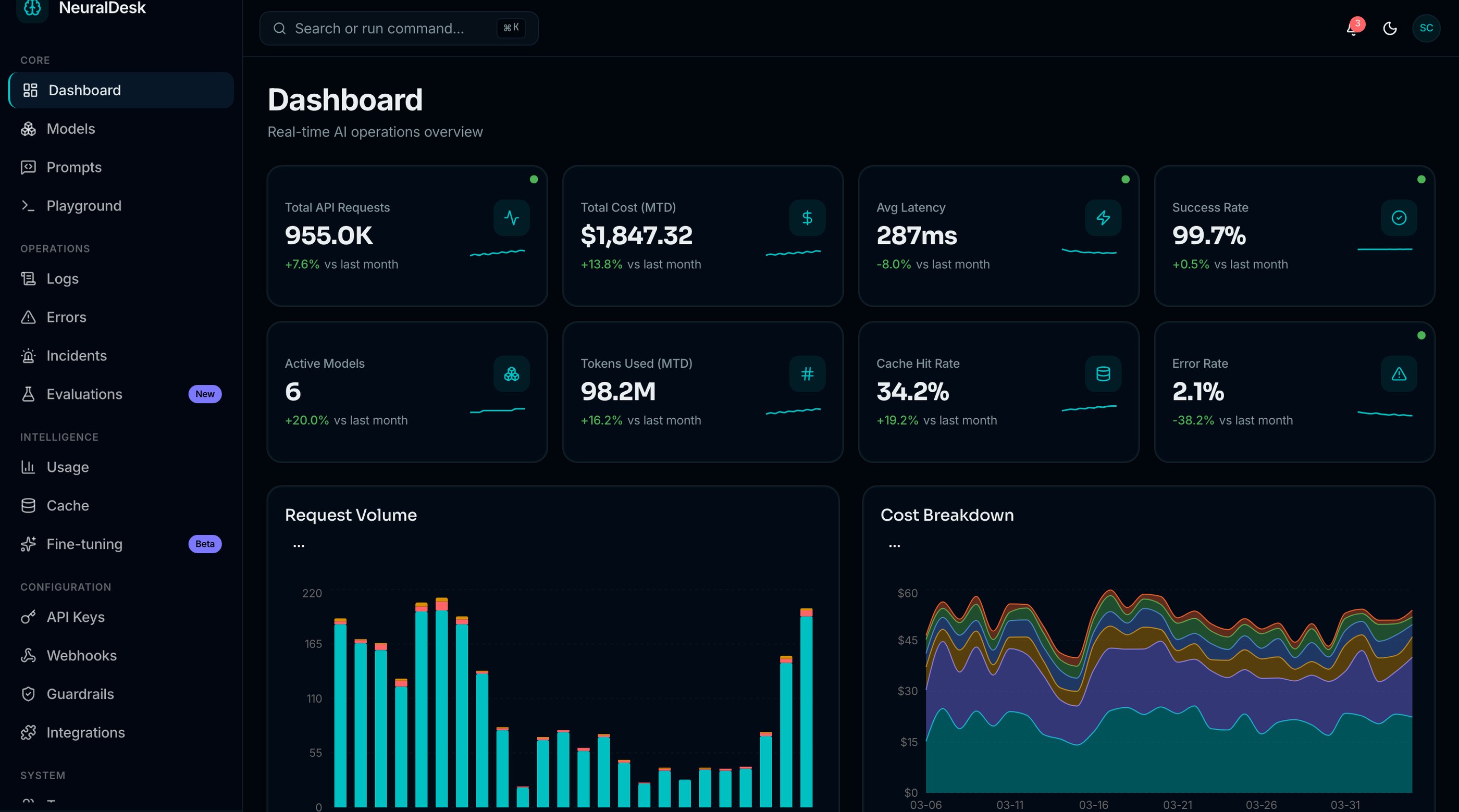Image resolution: width=1459 pixels, height=812 pixels.
Task: Open Errors in the sidebar
Action: 121,317
